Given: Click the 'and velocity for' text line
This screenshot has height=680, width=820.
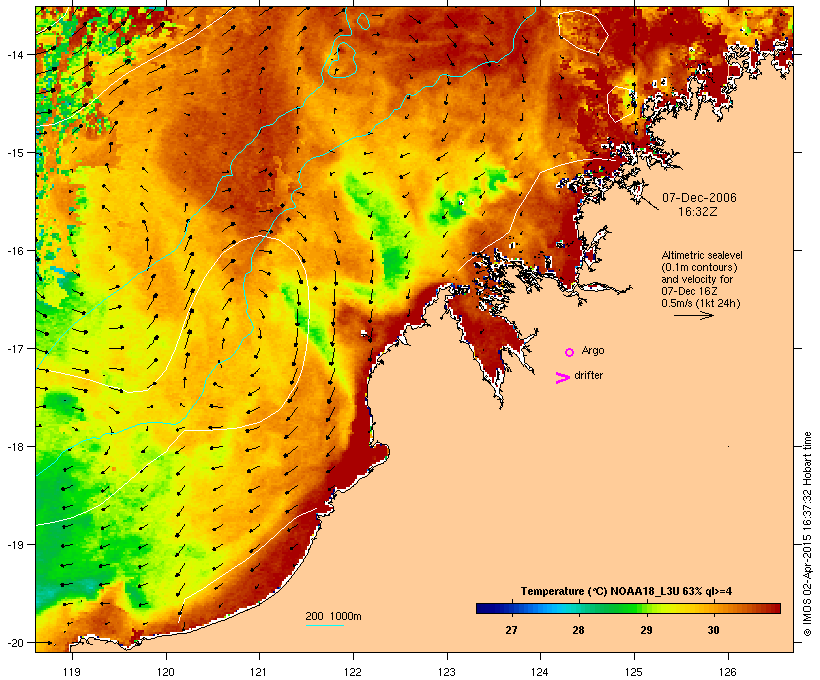Looking at the screenshot, I should (697, 279).
